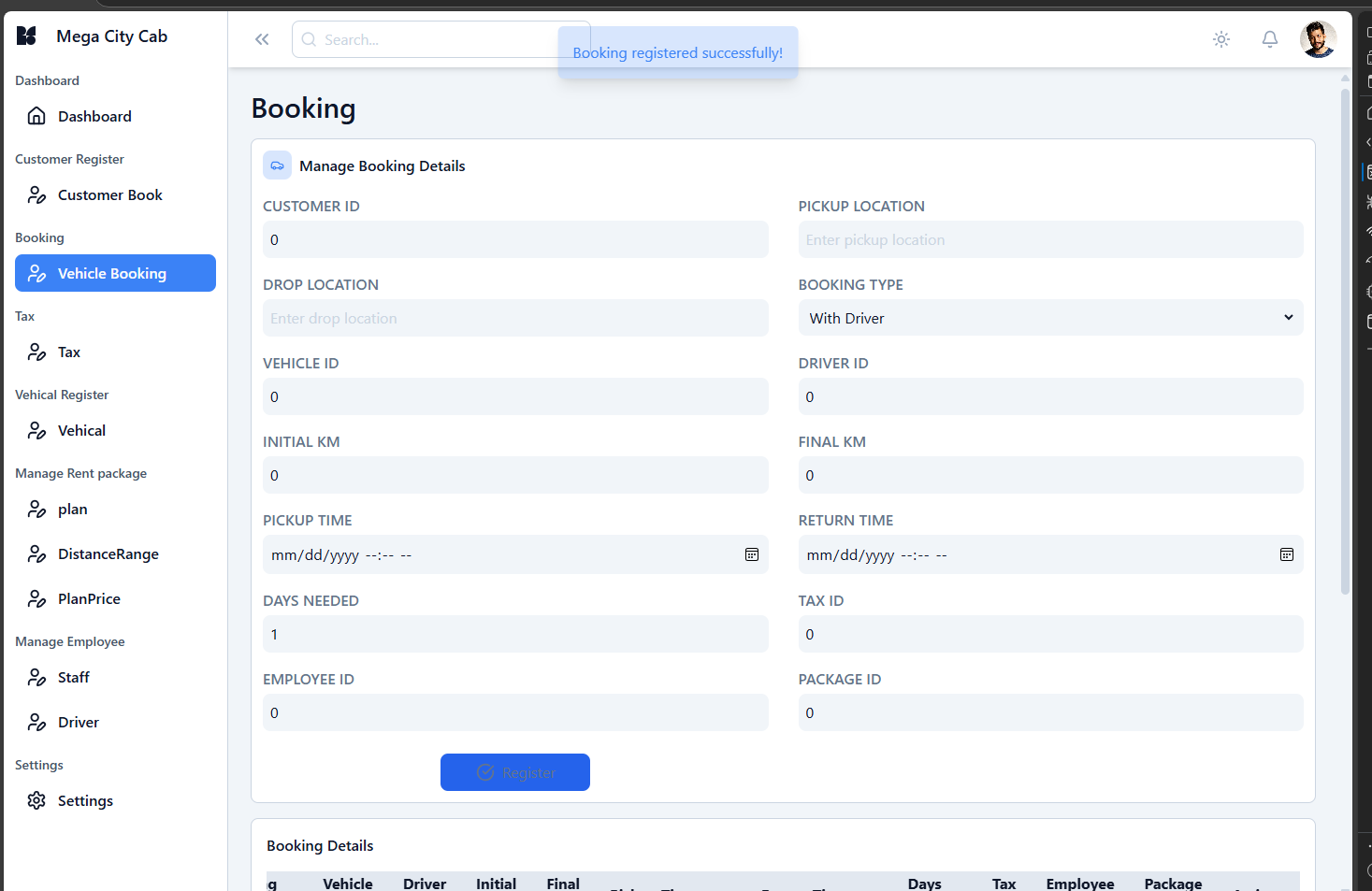Image resolution: width=1372 pixels, height=891 pixels.
Task: Click the Pickup Location field
Action: coord(1050,239)
